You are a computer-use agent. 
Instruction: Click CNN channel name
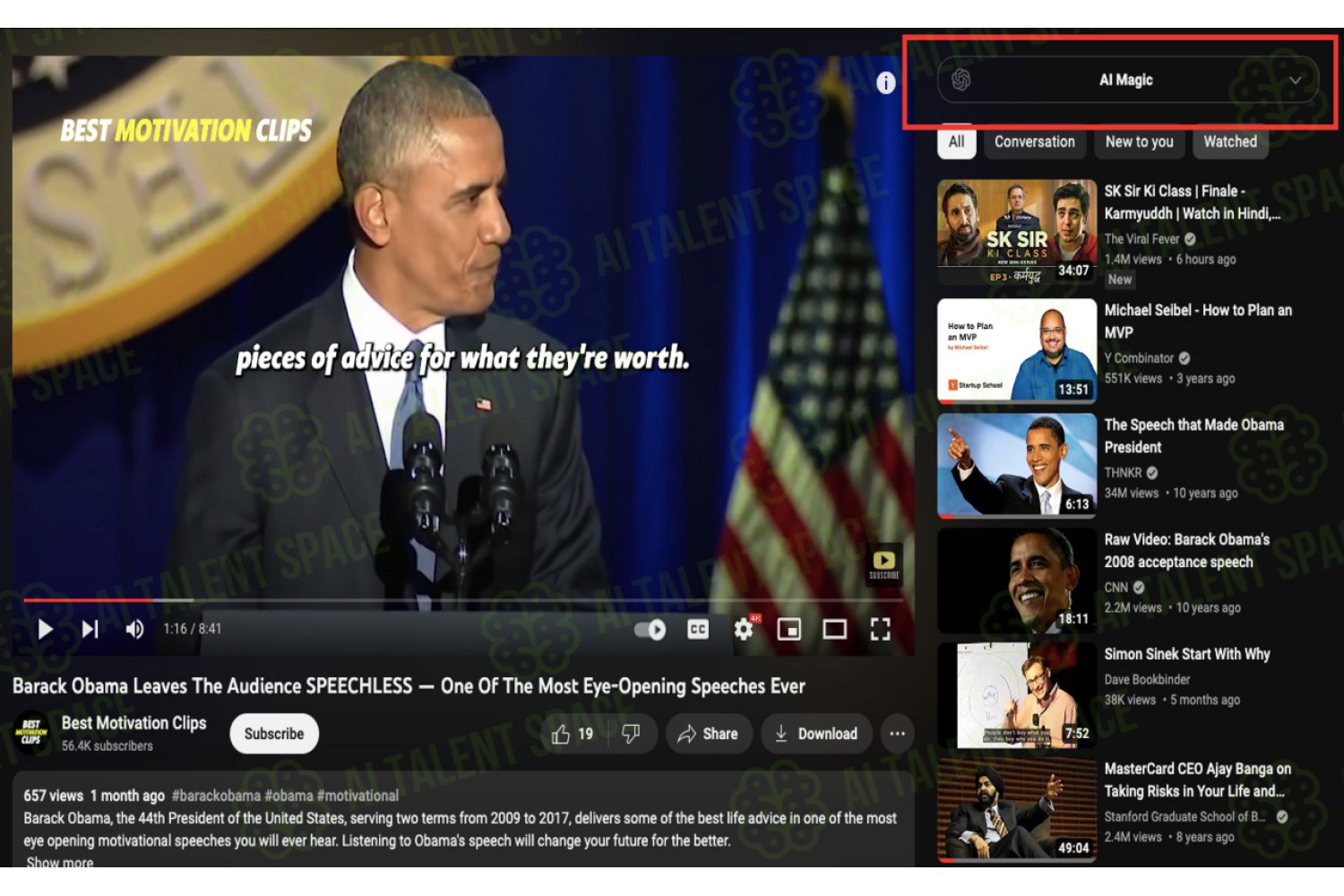pos(1116,587)
